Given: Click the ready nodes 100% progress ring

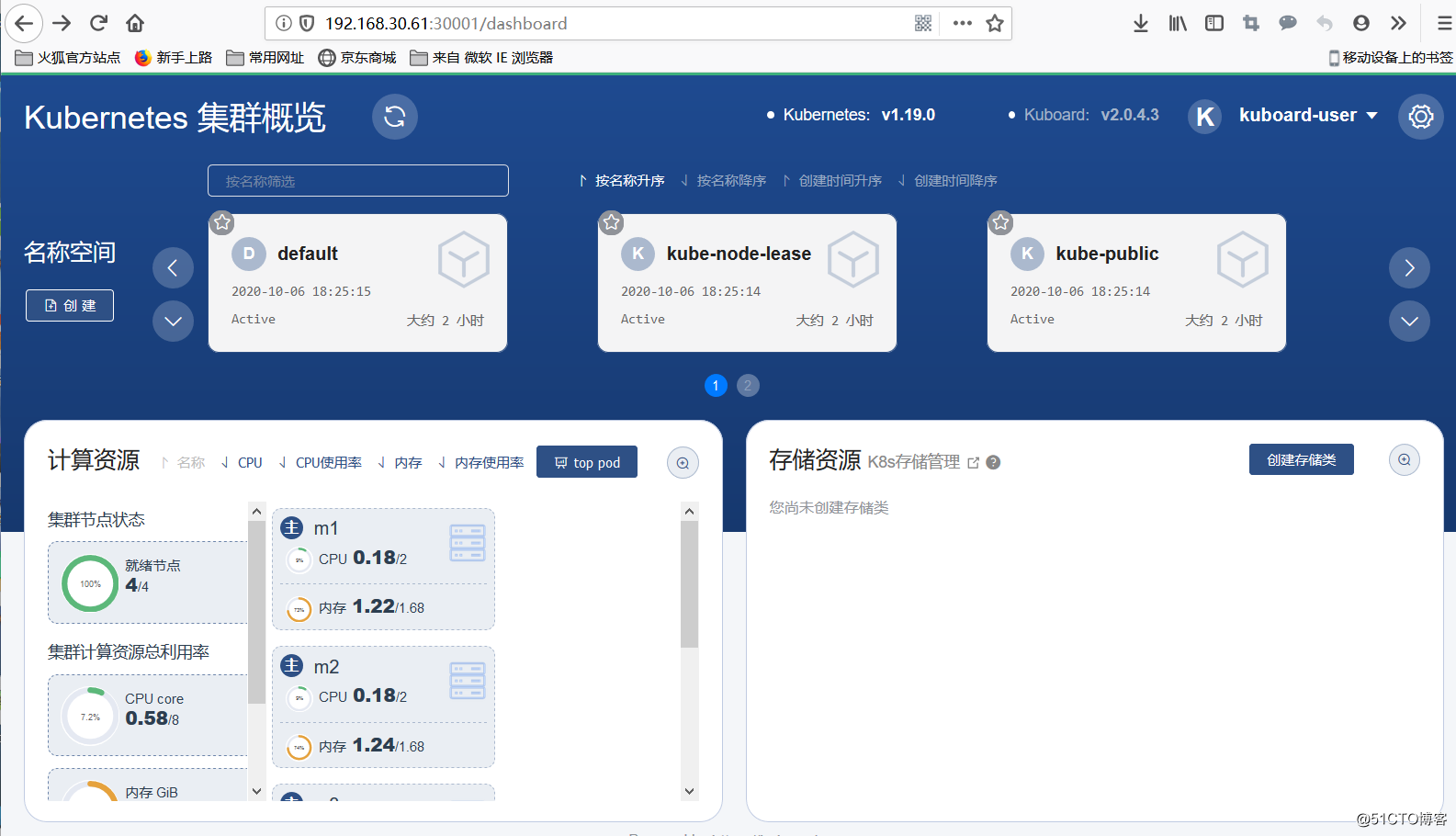Looking at the screenshot, I should (x=90, y=583).
